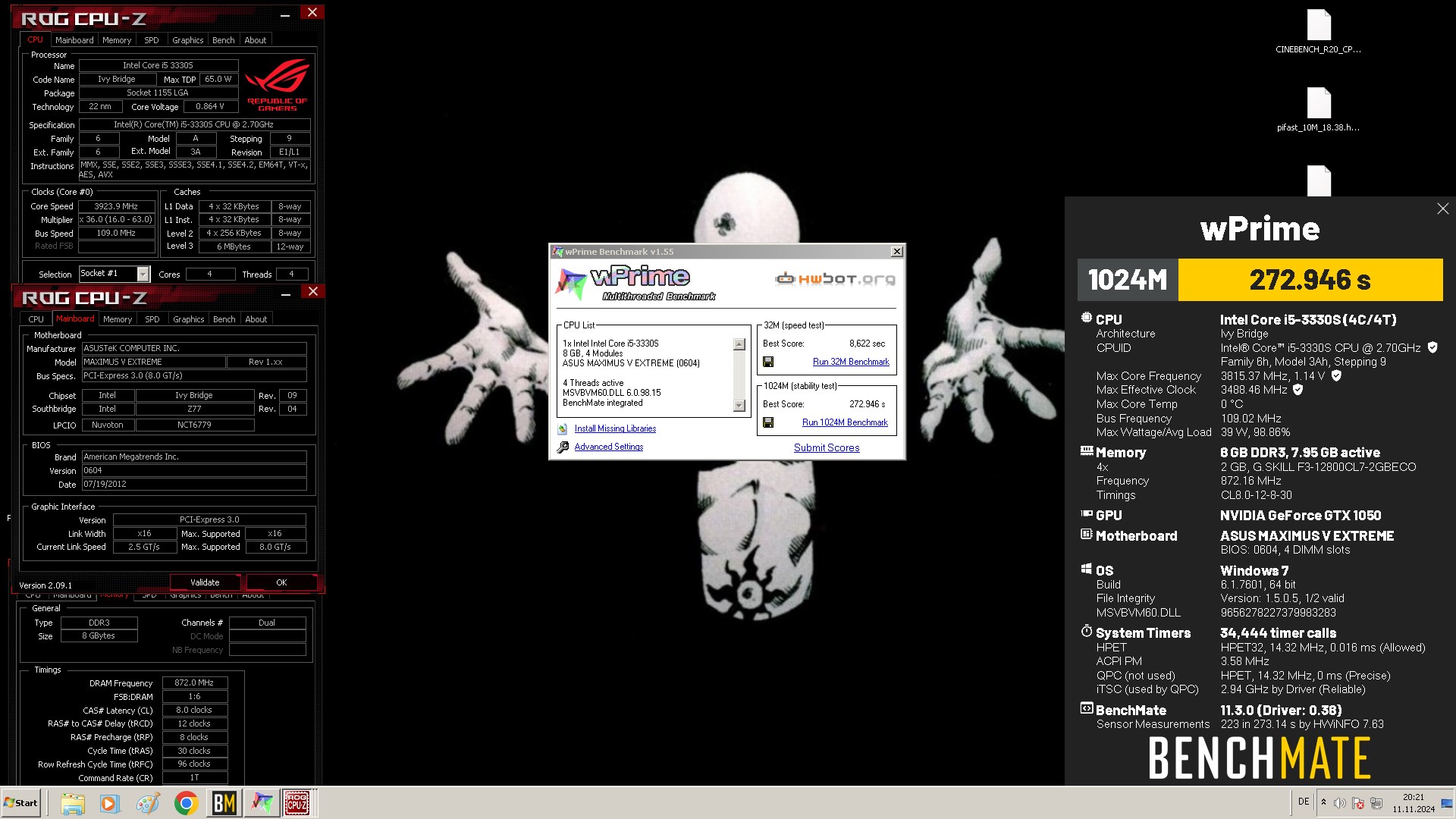Open the Windows Start menu
This screenshot has width=1456, height=819.
pos(20,803)
